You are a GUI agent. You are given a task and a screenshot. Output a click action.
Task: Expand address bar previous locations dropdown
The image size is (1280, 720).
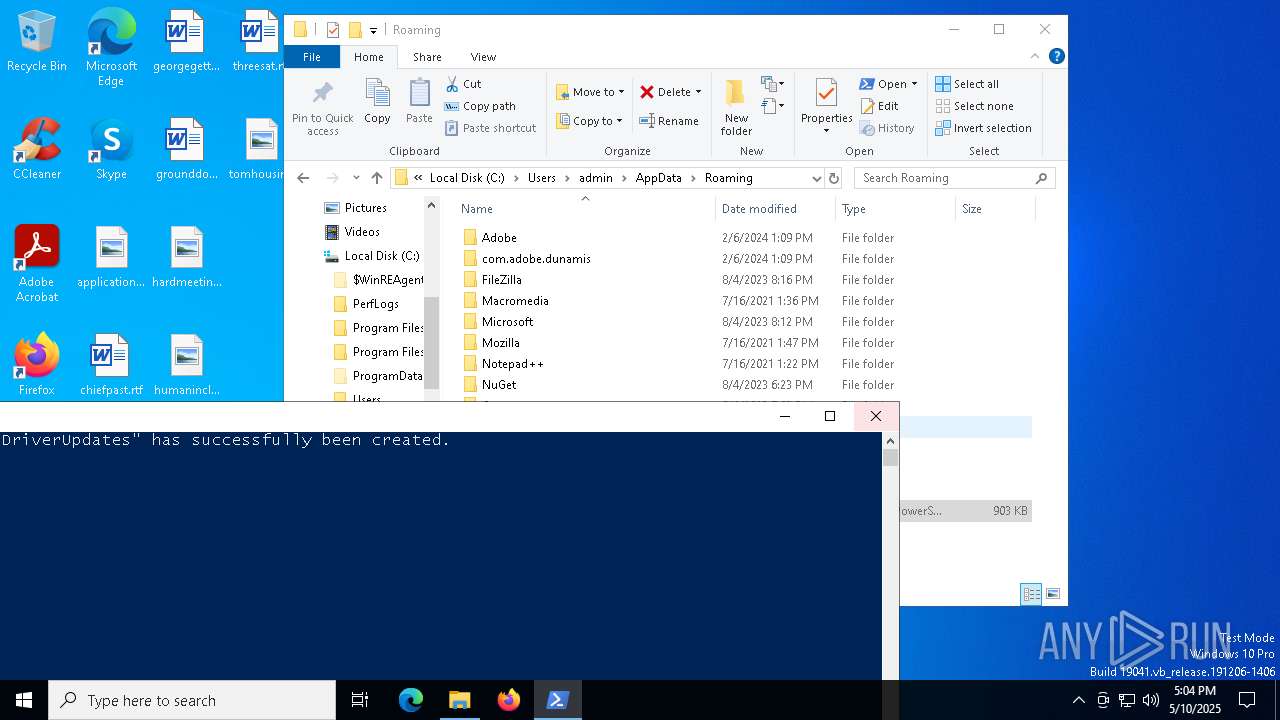(816, 178)
